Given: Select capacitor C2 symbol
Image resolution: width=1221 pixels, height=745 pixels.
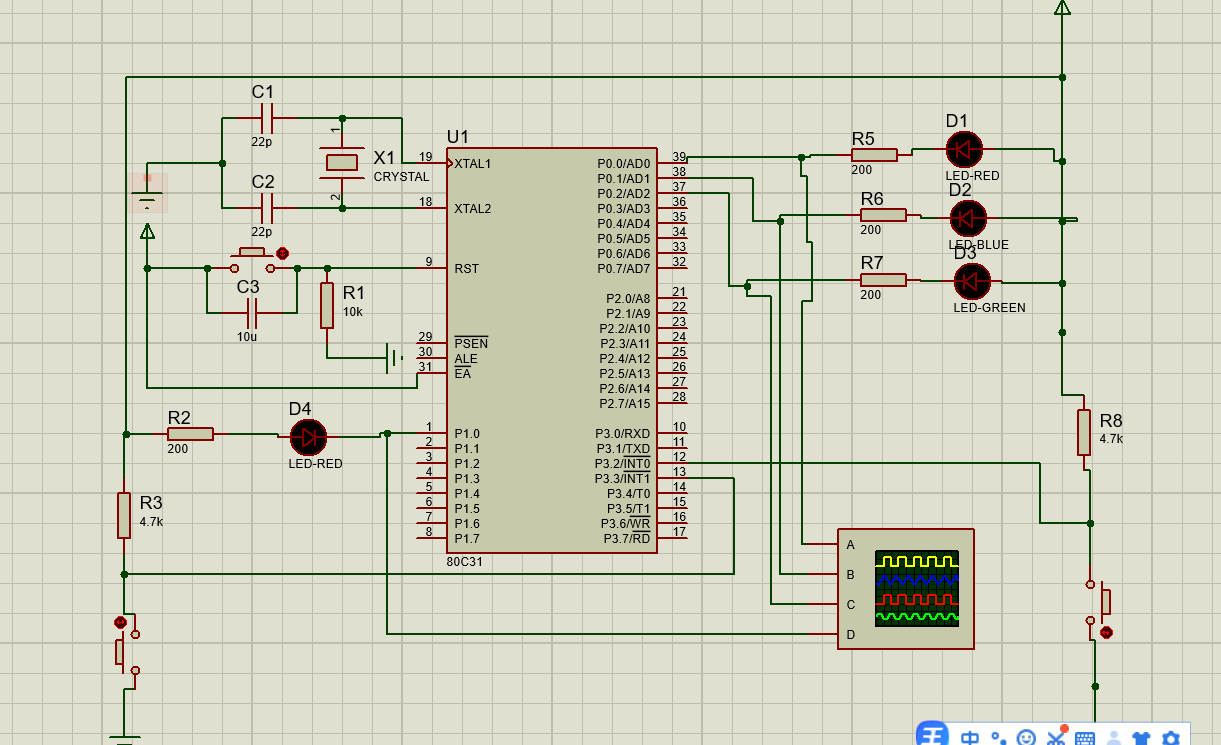Looking at the screenshot, I should pyautogui.click(x=266, y=208).
